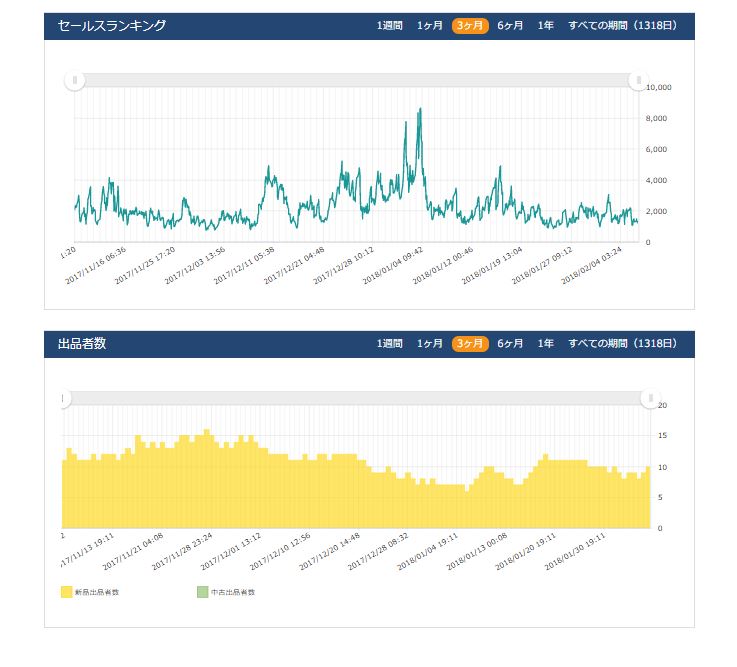Image resolution: width=737 pixels, height=667 pixels.
Task: Click date label 2018/01/04 09:42 on ranking chart
Action: click(393, 265)
